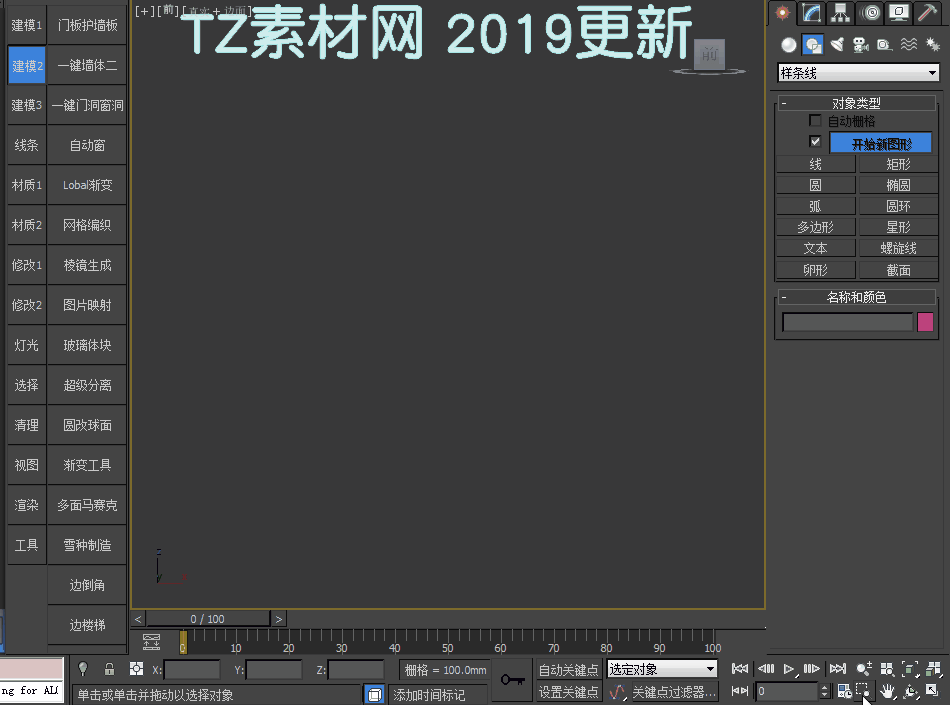This screenshot has width=950, height=705.
Task: Toggle isolate selection light bulb icon
Action: 83,669
